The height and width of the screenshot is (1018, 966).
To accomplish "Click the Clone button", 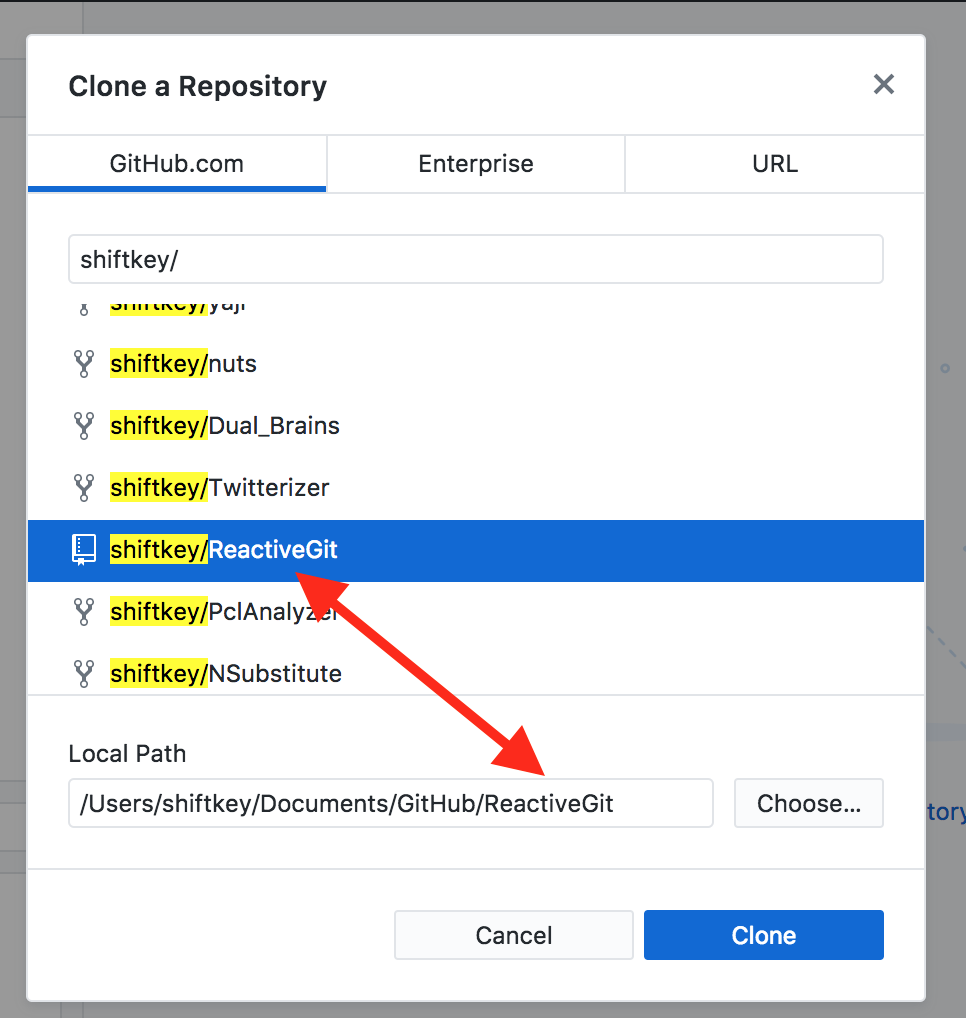I will click(x=763, y=935).
